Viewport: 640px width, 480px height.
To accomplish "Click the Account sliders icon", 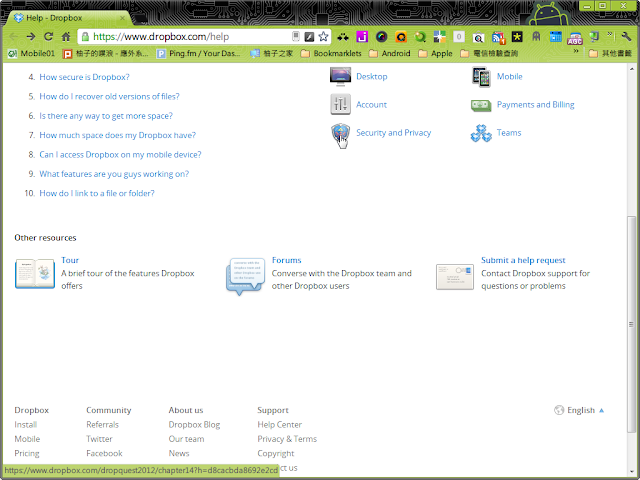I will tap(340, 104).
